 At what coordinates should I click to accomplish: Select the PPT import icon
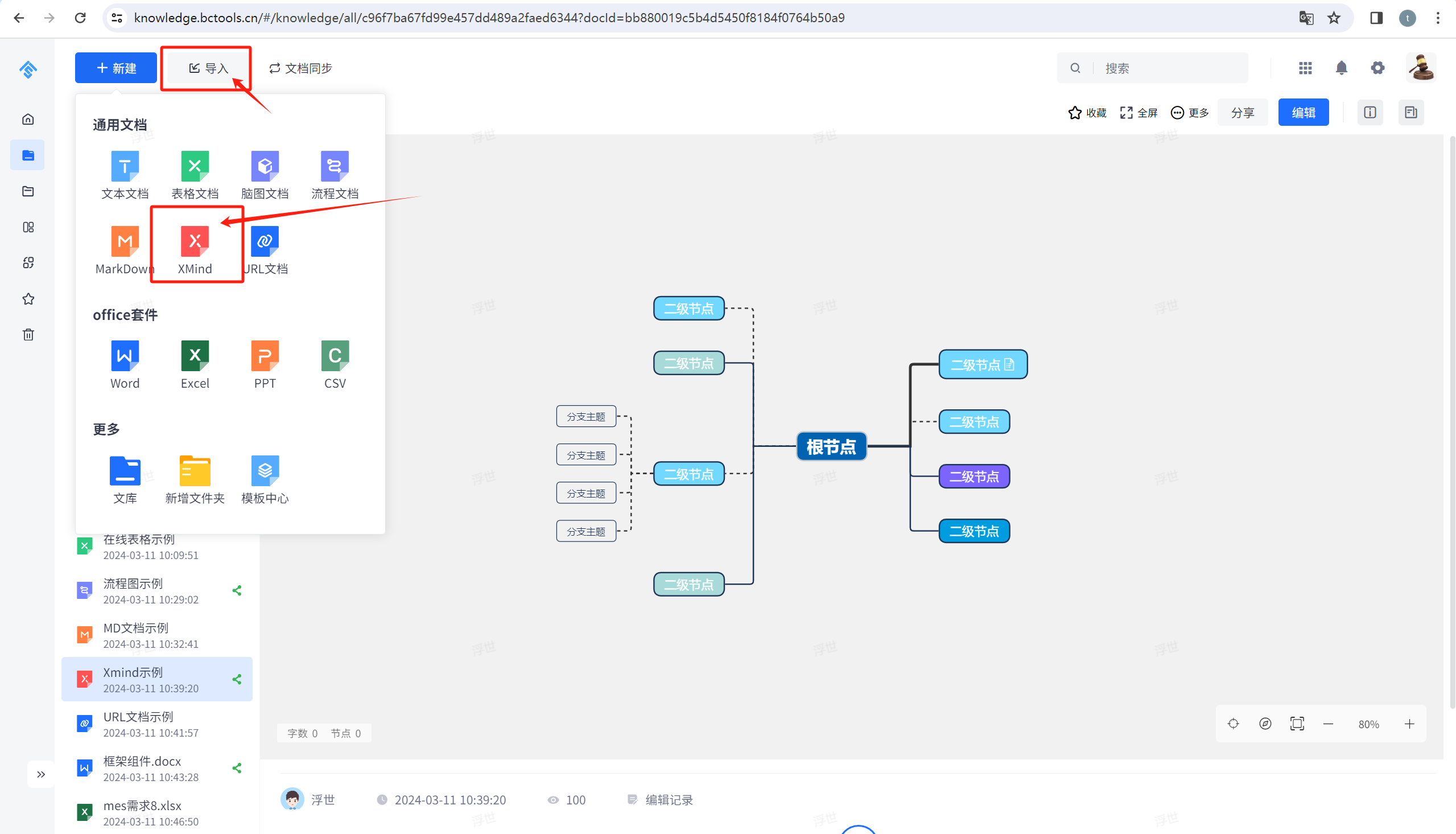tap(265, 356)
